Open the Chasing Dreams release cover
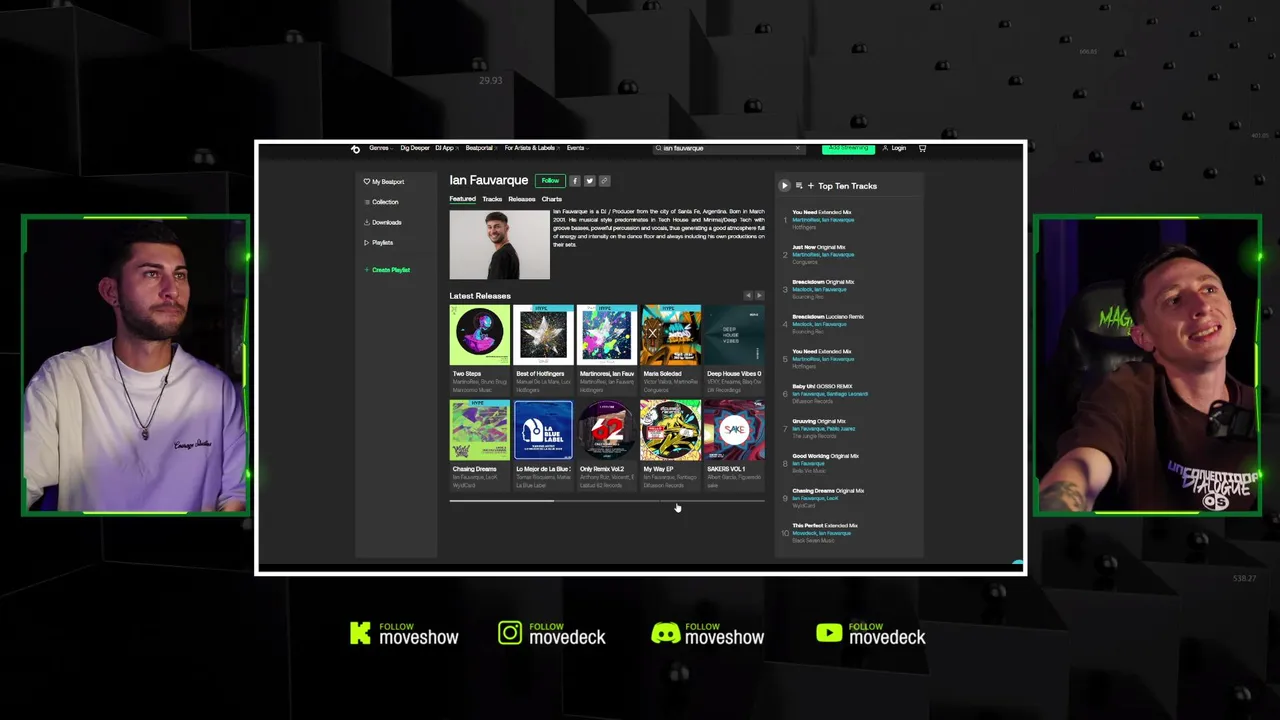This screenshot has width=1280, height=720. [480, 430]
